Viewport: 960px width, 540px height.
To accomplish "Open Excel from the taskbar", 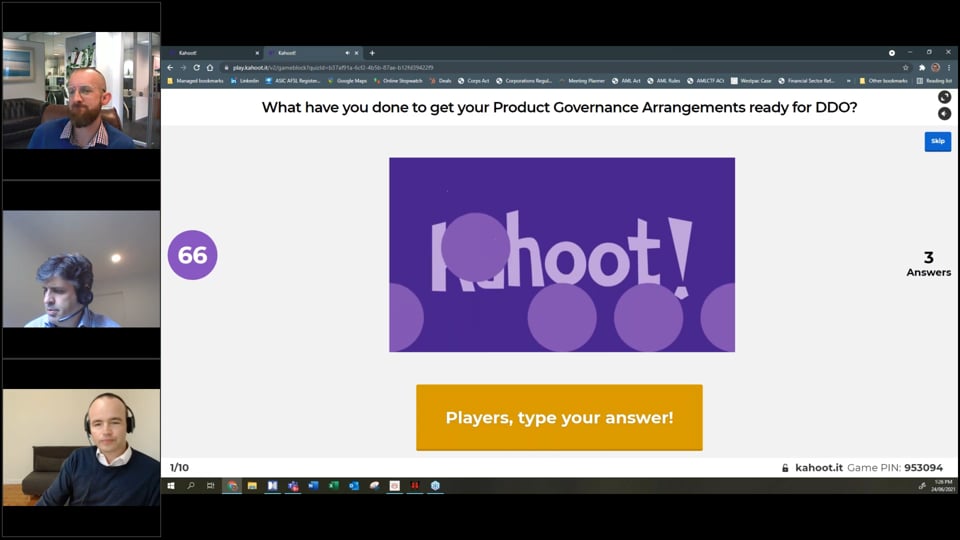I will 333,486.
